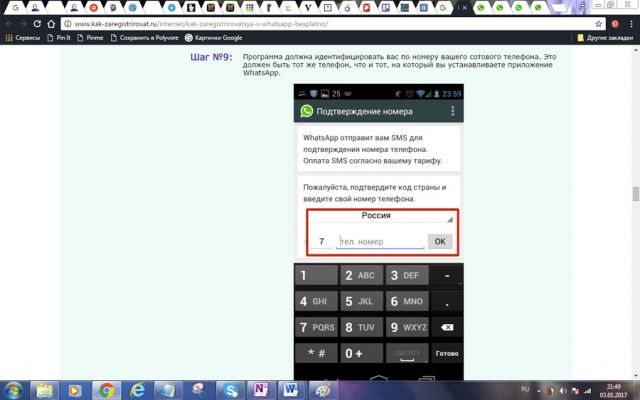This screenshot has height=400, width=640.
Task: Click the RU language indicator
Action: coord(525,389)
